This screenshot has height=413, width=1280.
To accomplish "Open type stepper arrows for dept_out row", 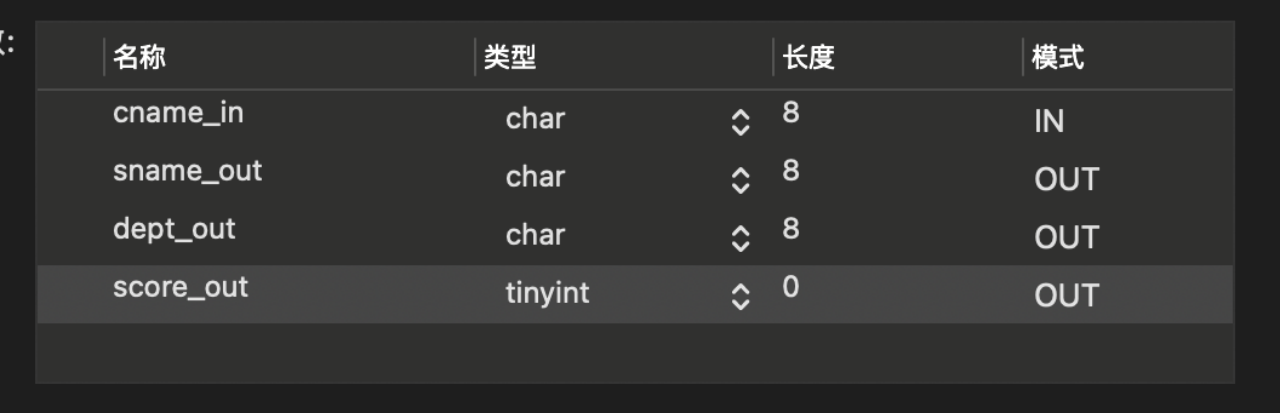I will [x=740, y=237].
